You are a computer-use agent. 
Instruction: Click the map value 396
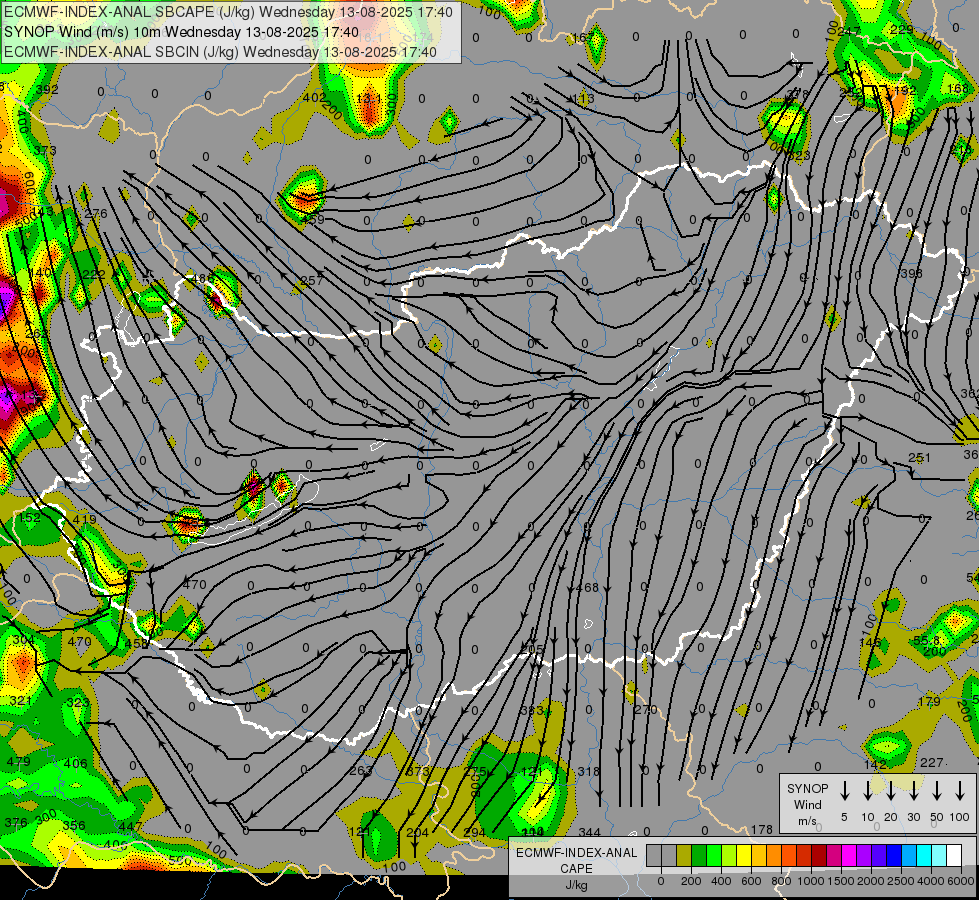pyautogui.click(x=912, y=274)
